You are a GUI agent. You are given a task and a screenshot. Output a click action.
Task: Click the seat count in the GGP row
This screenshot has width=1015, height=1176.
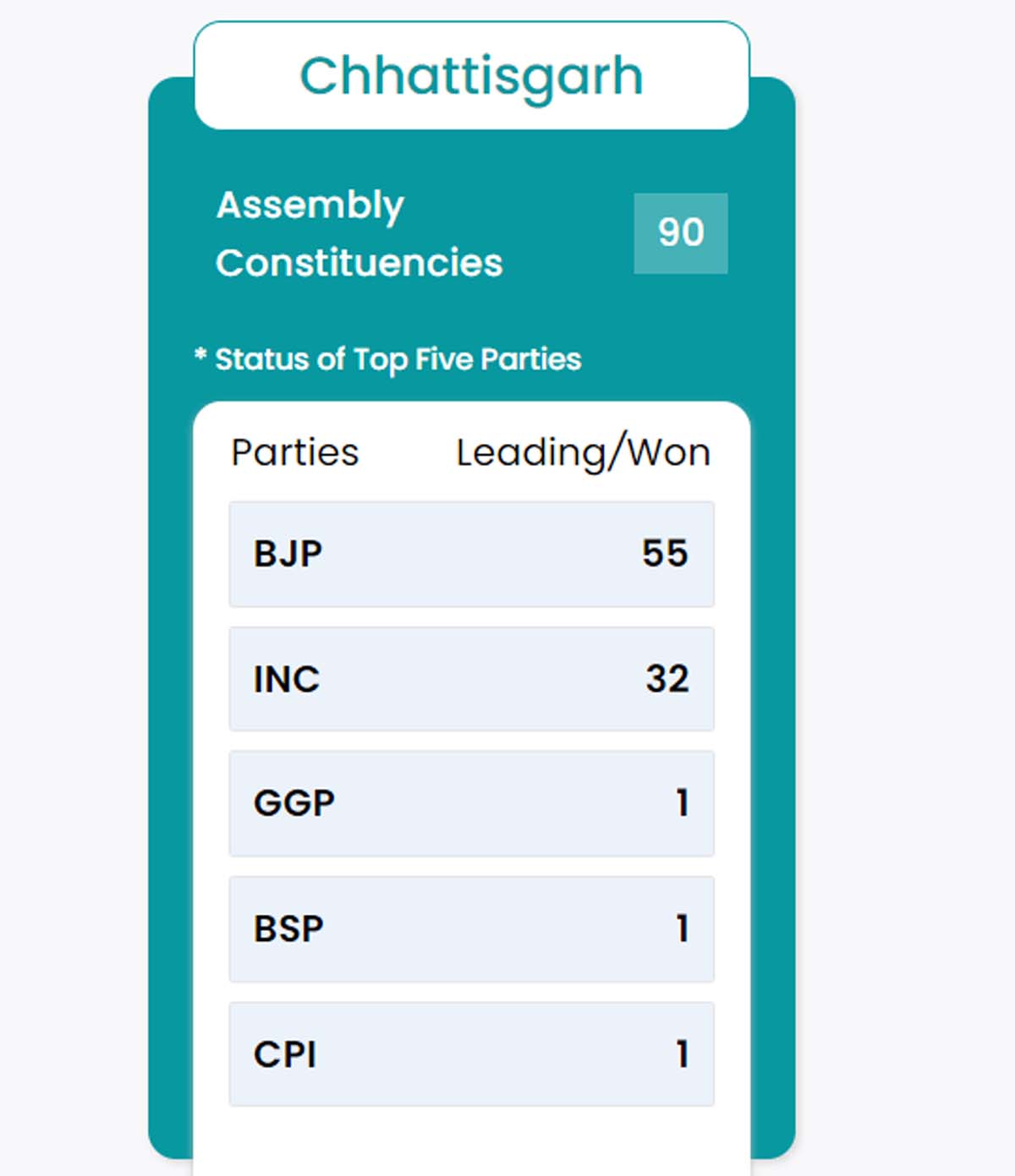tap(682, 803)
